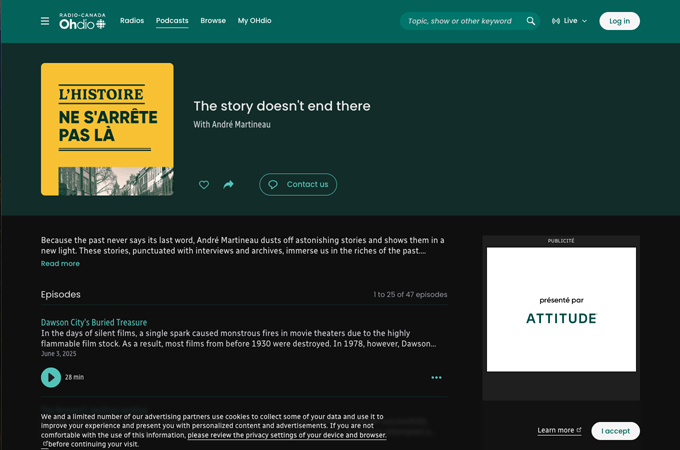
Task: Open the Podcasts tab
Action: coord(172,20)
